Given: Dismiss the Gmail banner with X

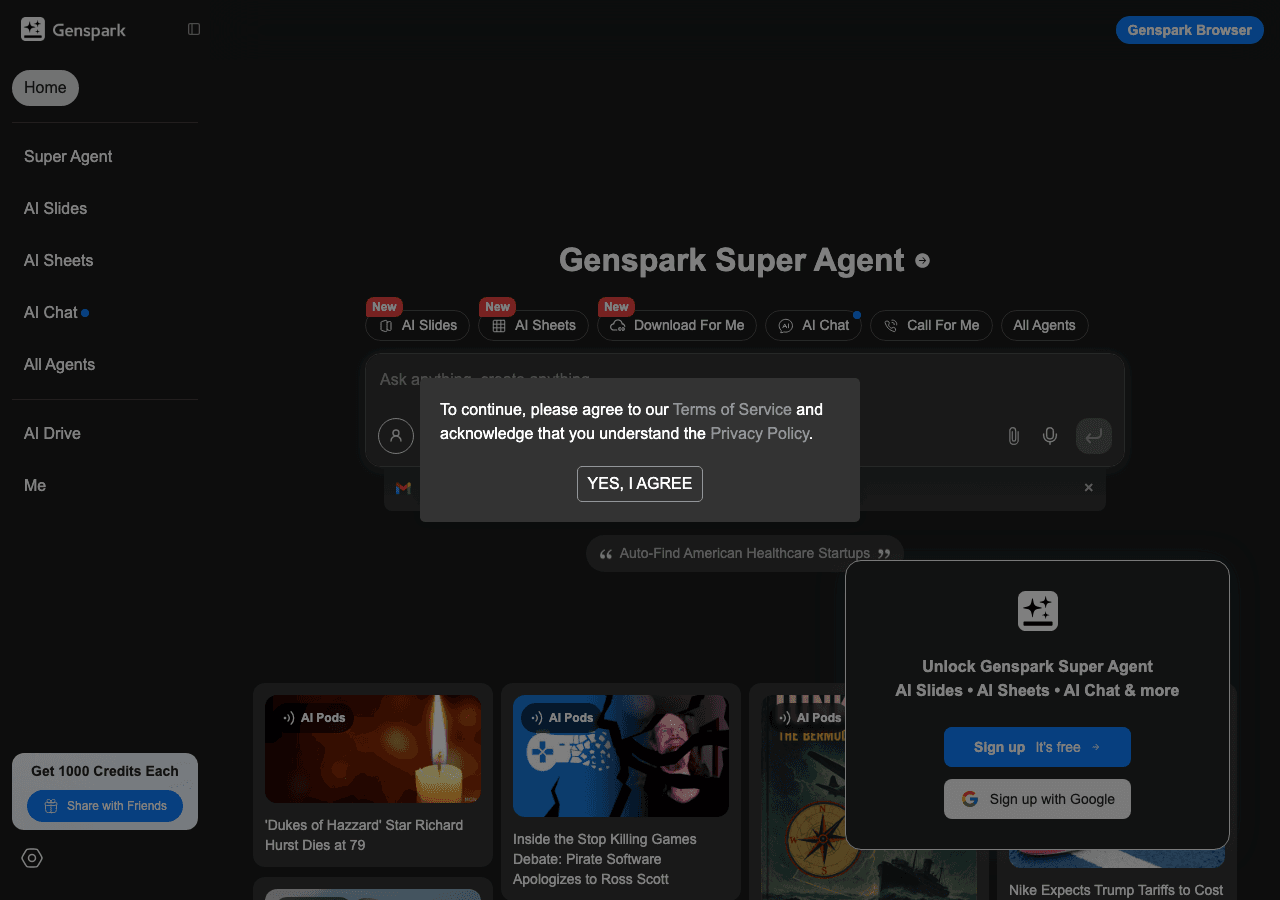Looking at the screenshot, I should point(1089,488).
